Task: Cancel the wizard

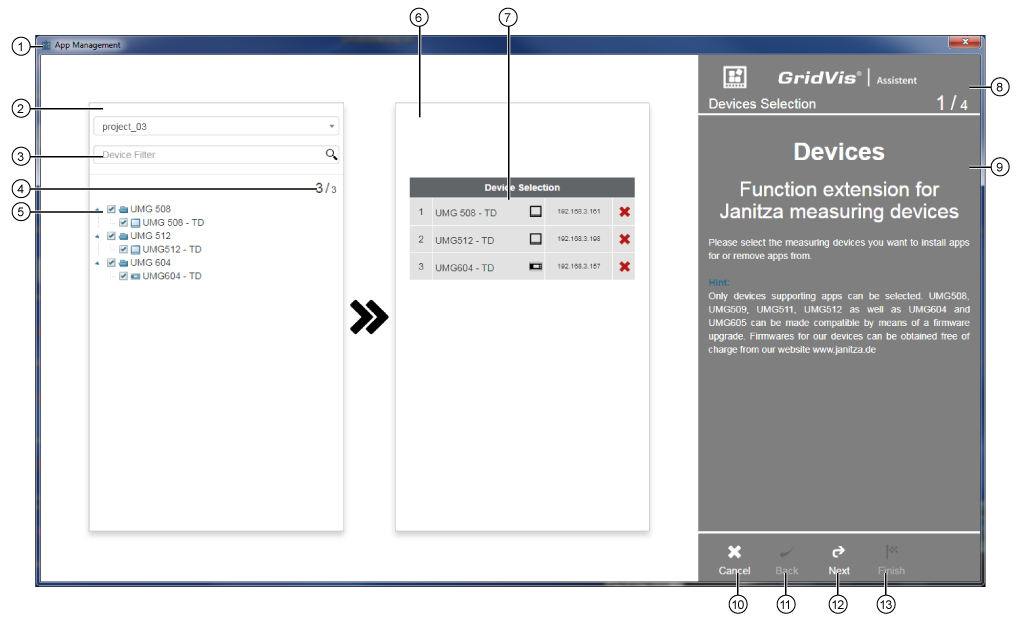Action: pyautogui.click(x=733, y=560)
